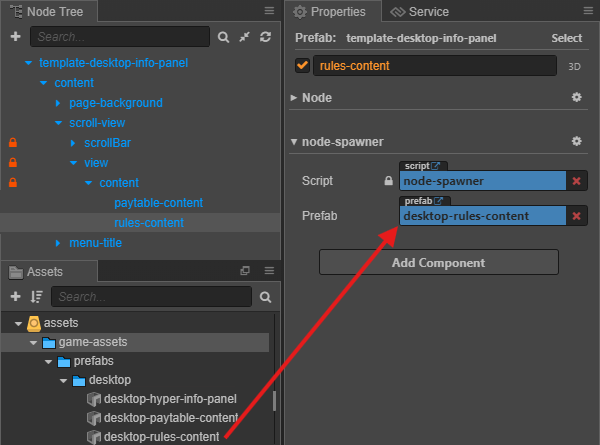Open the Properties panel hamburger menu
This screenshot has width=600, height=445.
click(x=588, y=11)
